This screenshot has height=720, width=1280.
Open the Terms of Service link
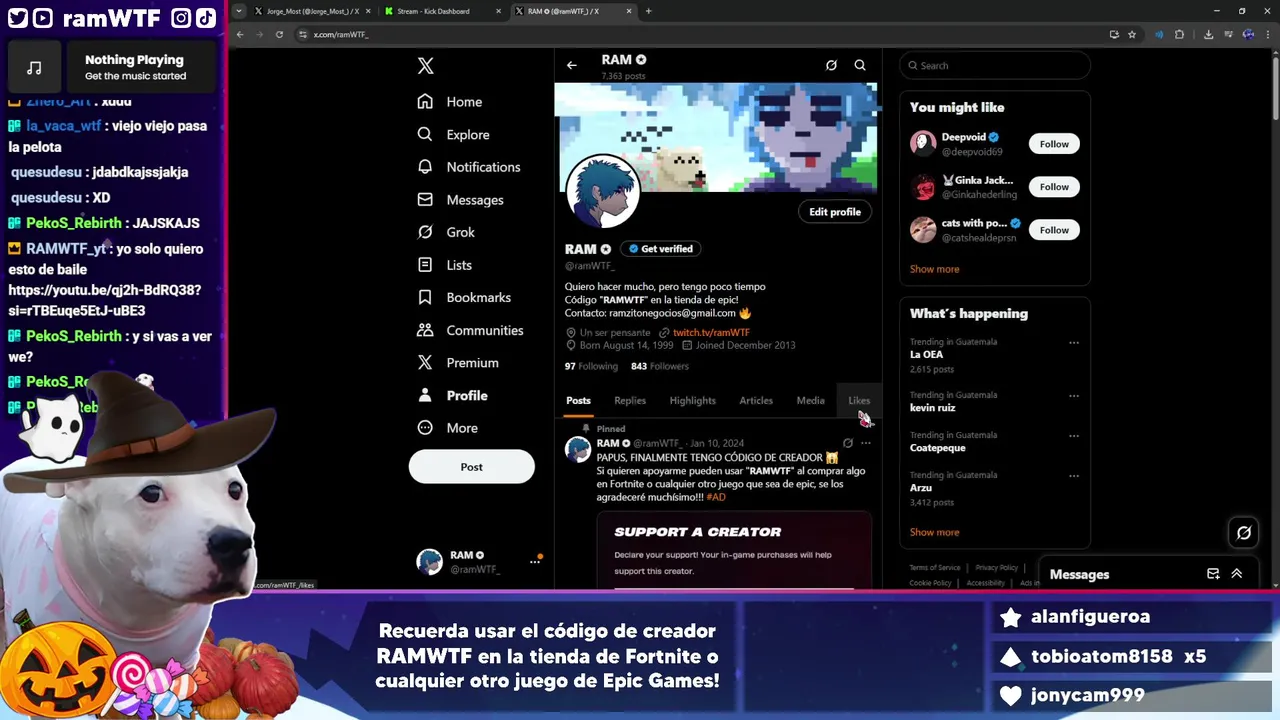(934, 568)
